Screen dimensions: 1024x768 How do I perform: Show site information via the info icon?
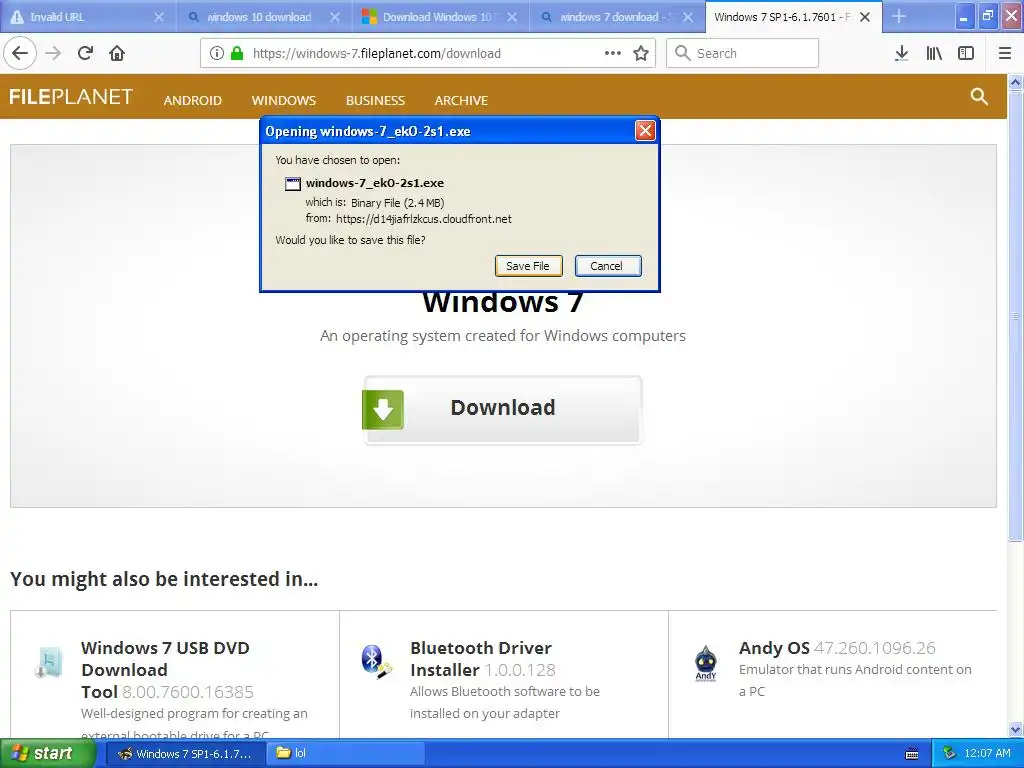pos(217,53)
